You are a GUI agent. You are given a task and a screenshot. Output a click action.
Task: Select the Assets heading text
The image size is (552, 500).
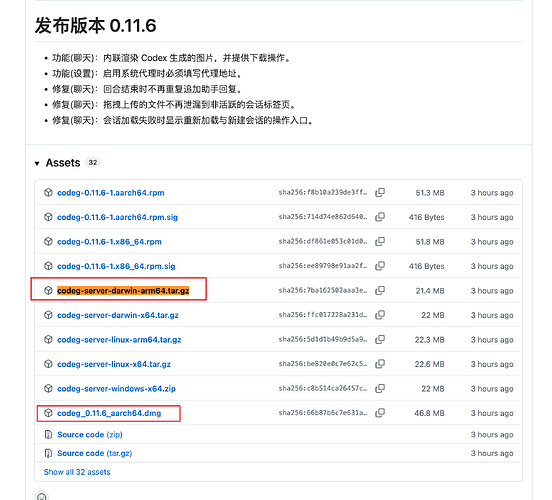coord(63,163)
